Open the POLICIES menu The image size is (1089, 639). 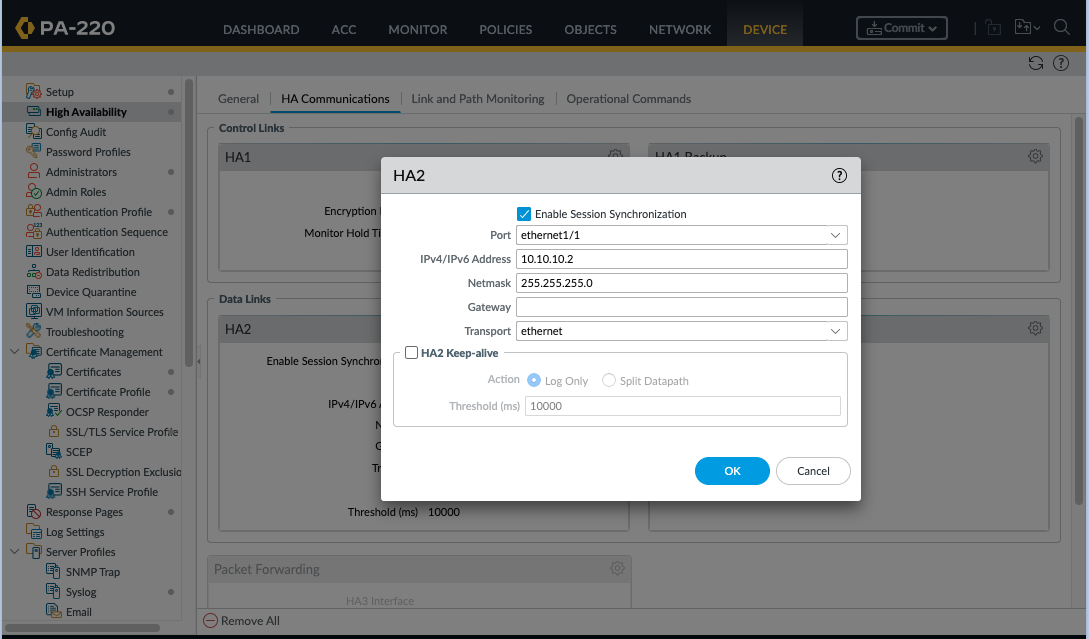(x=506, y=30)
